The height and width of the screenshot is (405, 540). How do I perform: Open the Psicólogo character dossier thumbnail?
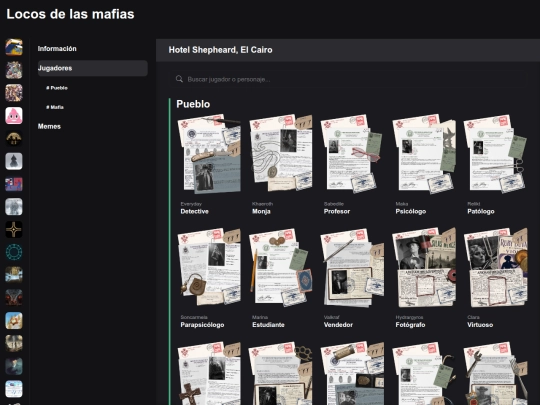click(424, 154)
